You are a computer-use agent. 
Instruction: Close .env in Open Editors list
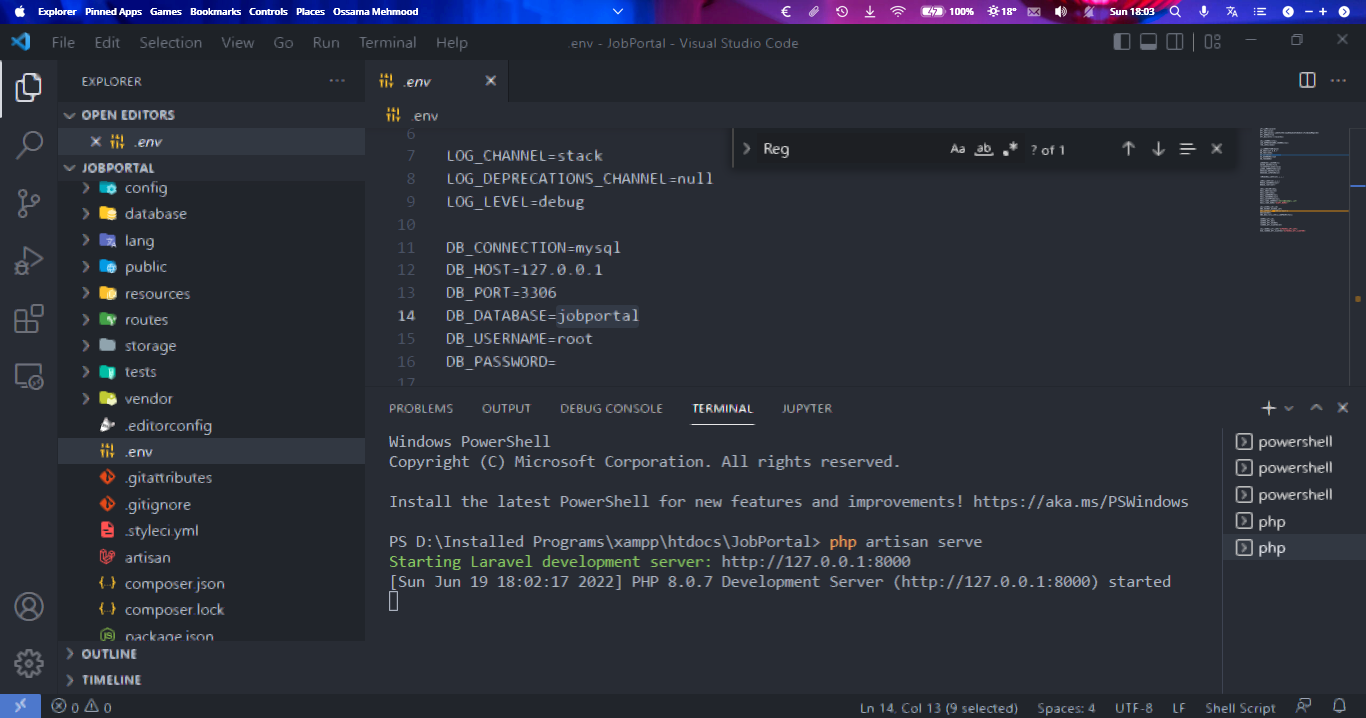click(x=96, y=141)
